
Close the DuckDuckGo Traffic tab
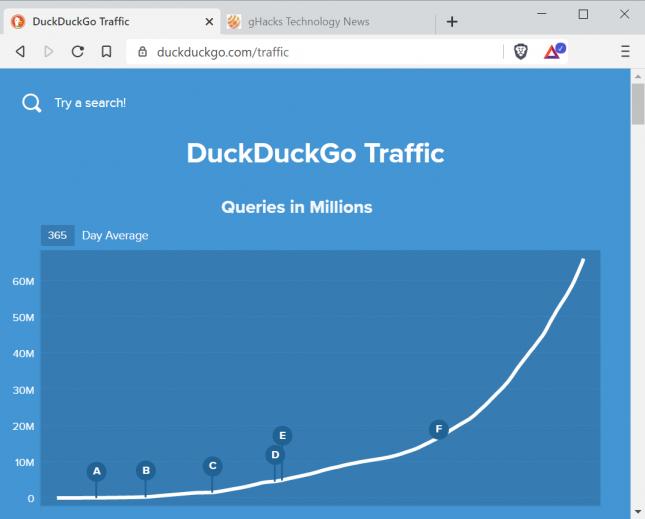209,21
